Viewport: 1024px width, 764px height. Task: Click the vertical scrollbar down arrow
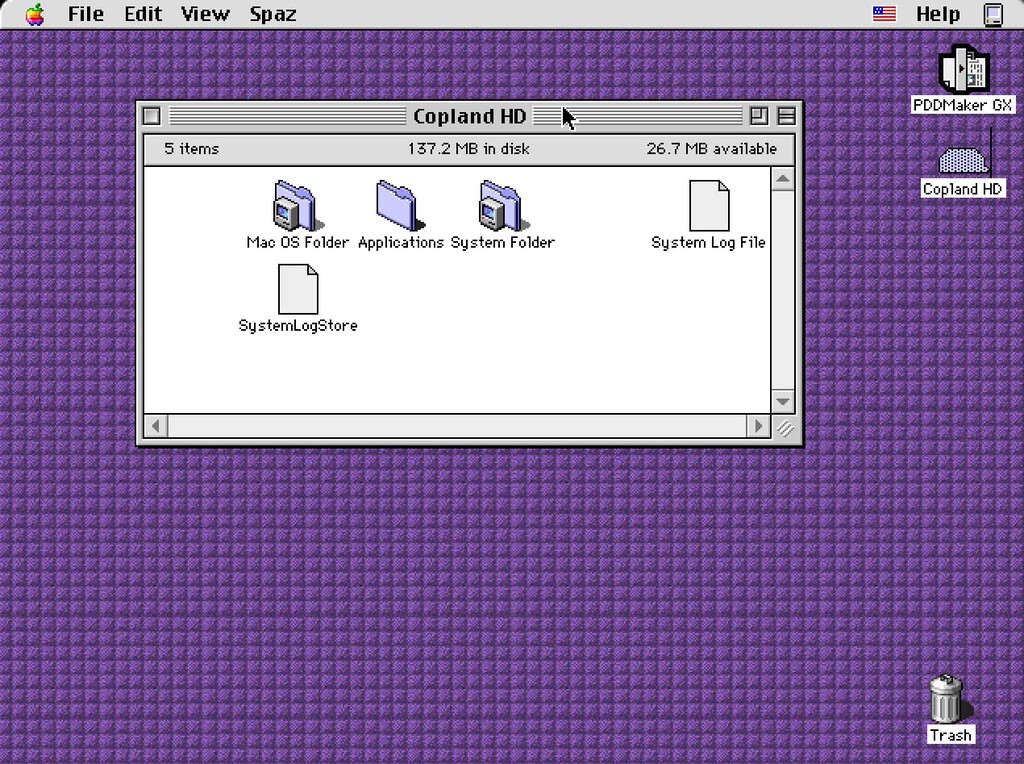[x=783, y=401]
